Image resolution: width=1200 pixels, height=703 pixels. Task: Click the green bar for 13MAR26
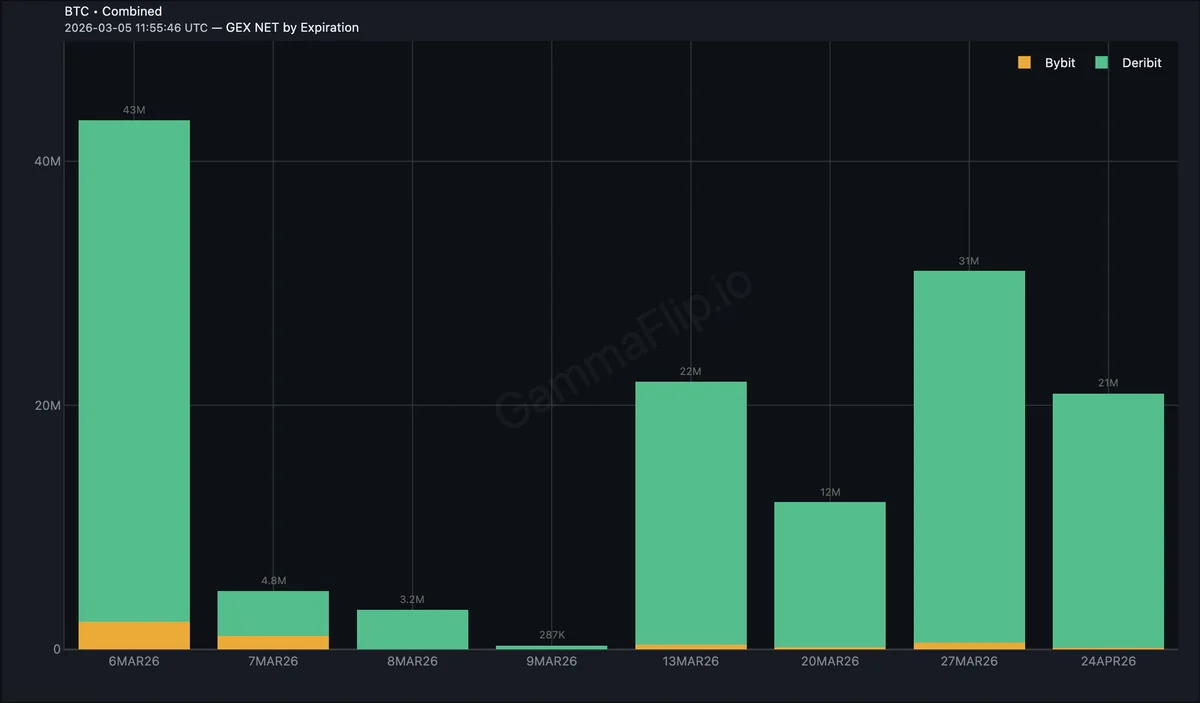pos(691,512)
